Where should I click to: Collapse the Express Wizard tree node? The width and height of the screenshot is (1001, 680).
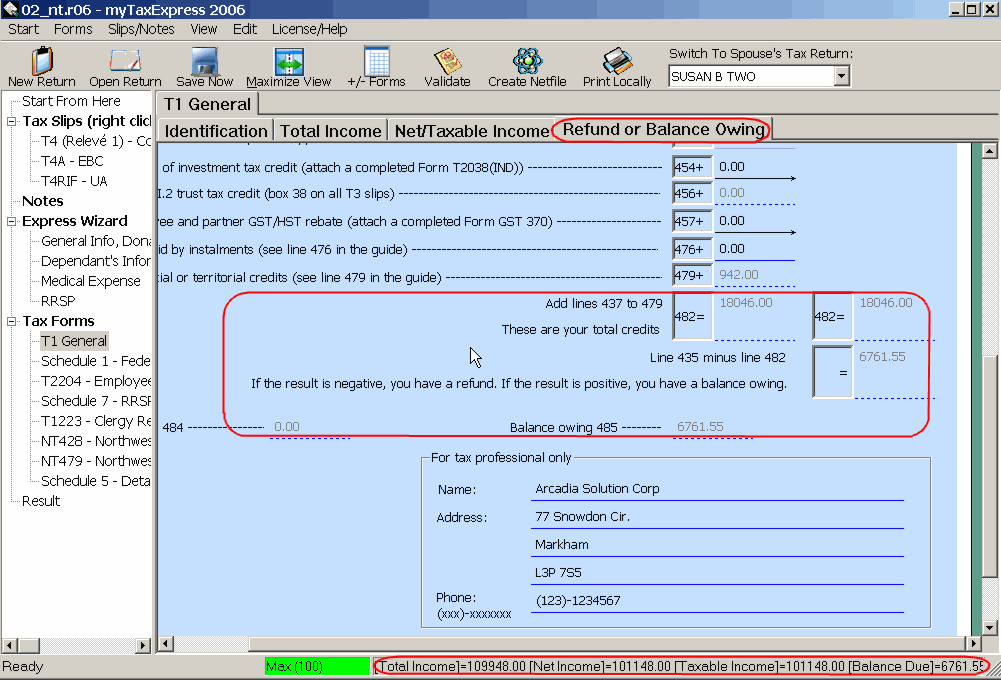point(12,221)
